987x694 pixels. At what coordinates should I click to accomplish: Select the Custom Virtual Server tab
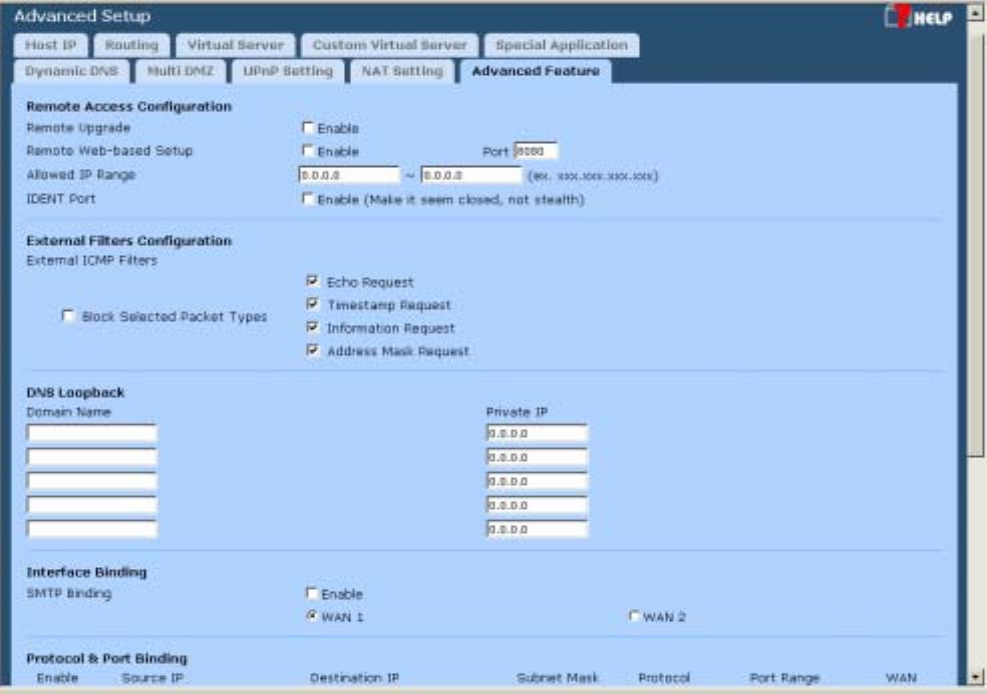click(x=390, y=45)
